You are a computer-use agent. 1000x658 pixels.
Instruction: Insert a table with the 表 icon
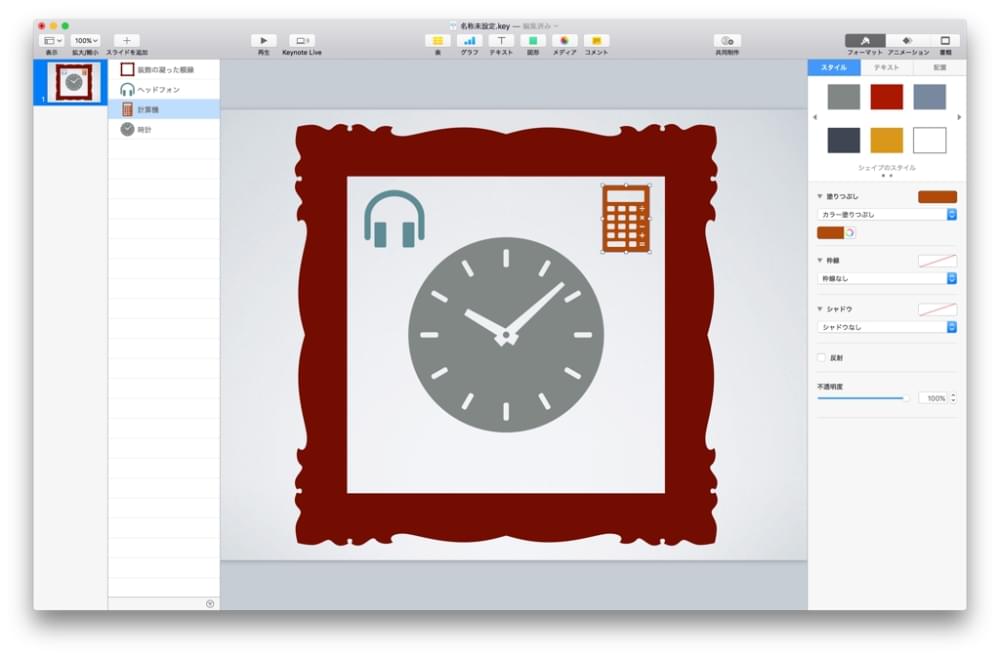437,41
